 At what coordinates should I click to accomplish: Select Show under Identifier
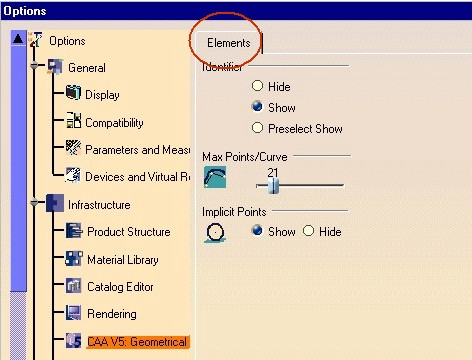point(257,107)
